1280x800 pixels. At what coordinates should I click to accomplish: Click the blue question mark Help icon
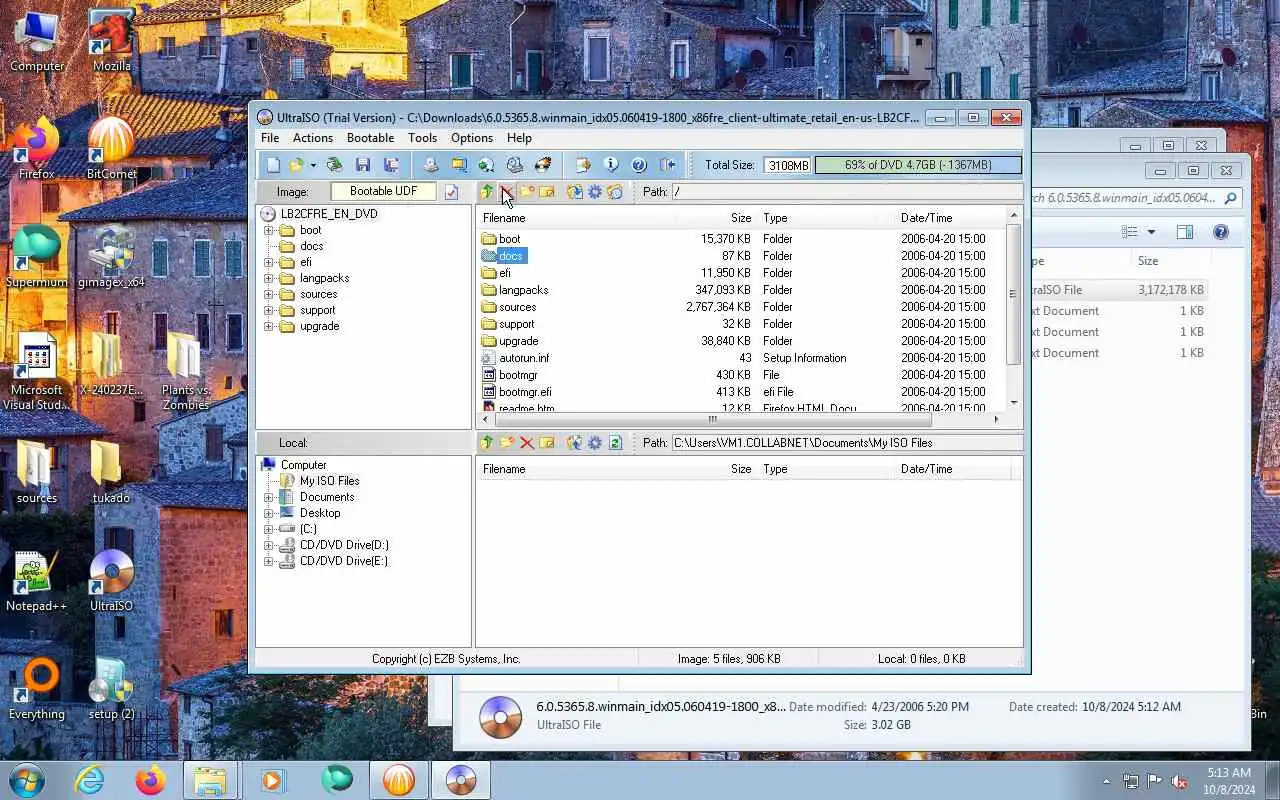[639, 165]
